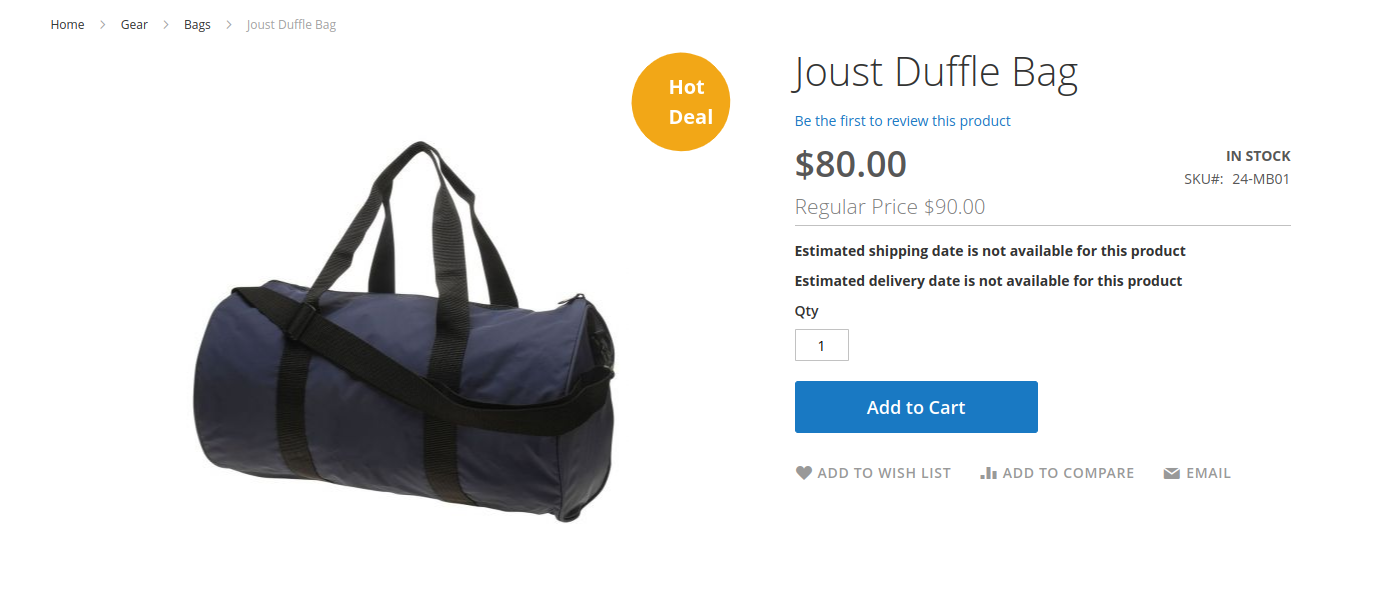Click the orange Hot Deal badge
1373x608 pixels.
681,102
